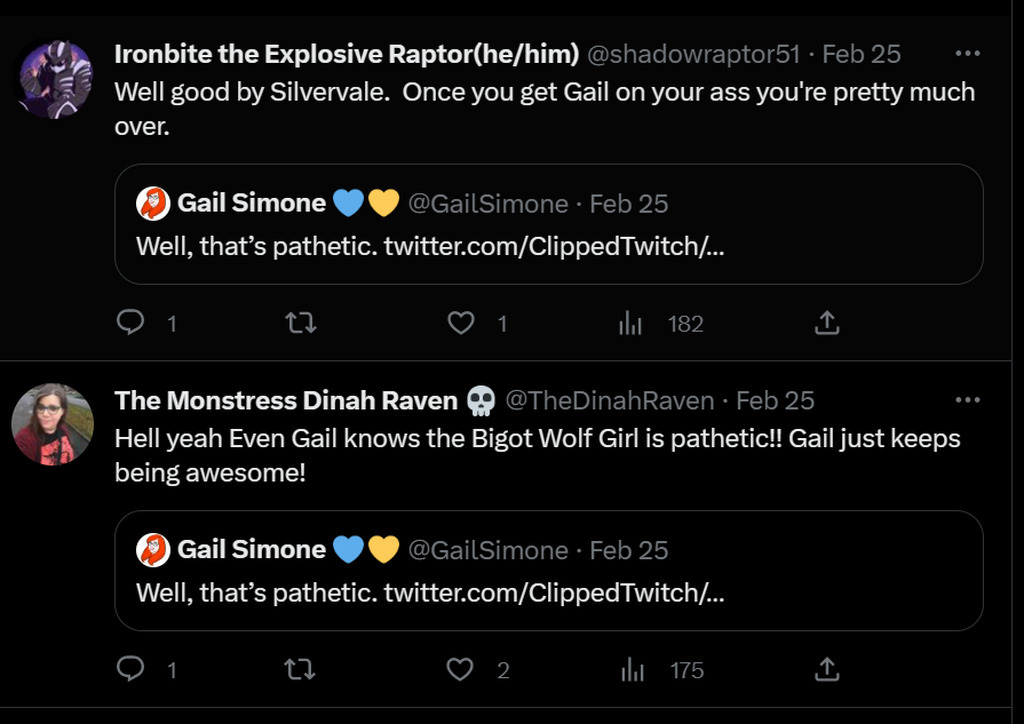Screen dimensions: 1024x724
Task: Open @TheDinahRaven profile handle
Action: [609, 401]
